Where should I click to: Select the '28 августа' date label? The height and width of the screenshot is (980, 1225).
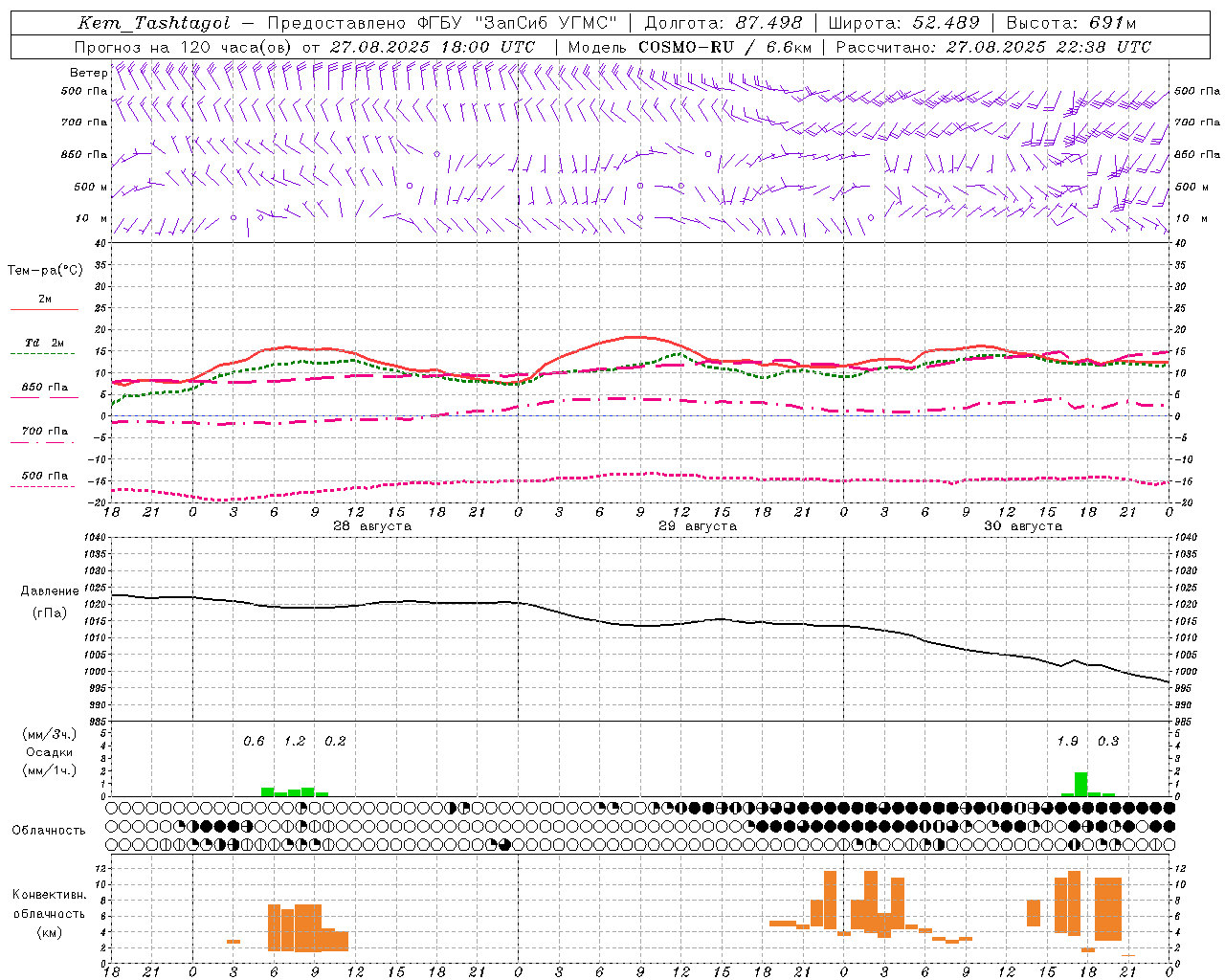372,526
